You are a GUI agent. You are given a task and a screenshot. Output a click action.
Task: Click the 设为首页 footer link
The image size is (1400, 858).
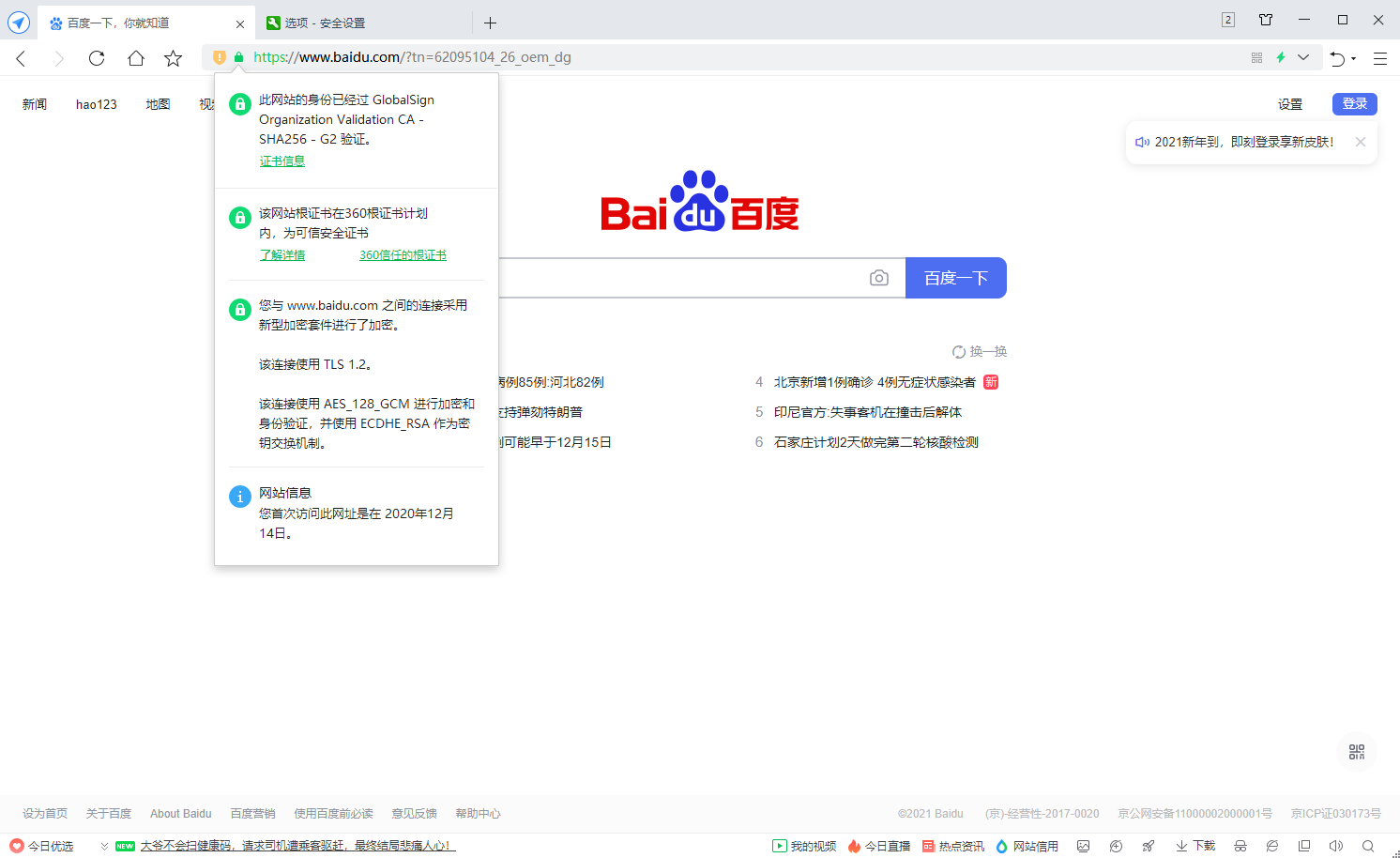coord(45,814)
